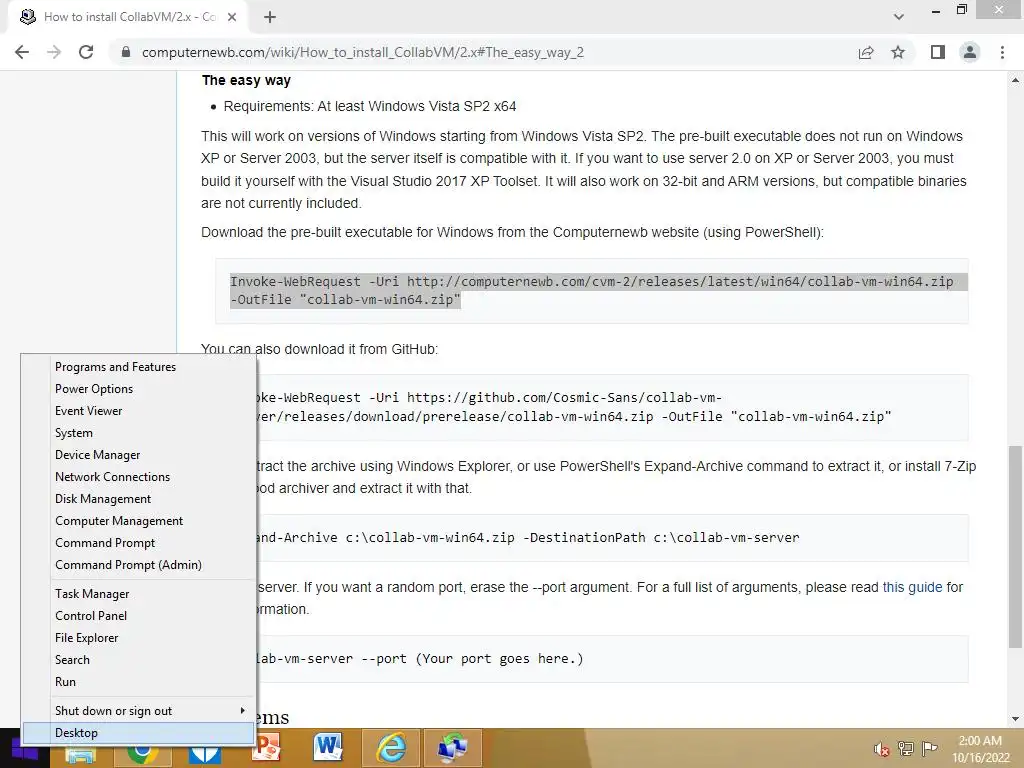This screenshot has width=1024, height=768.
Task: Open Device Manager
Action: (x=138, y=455)
